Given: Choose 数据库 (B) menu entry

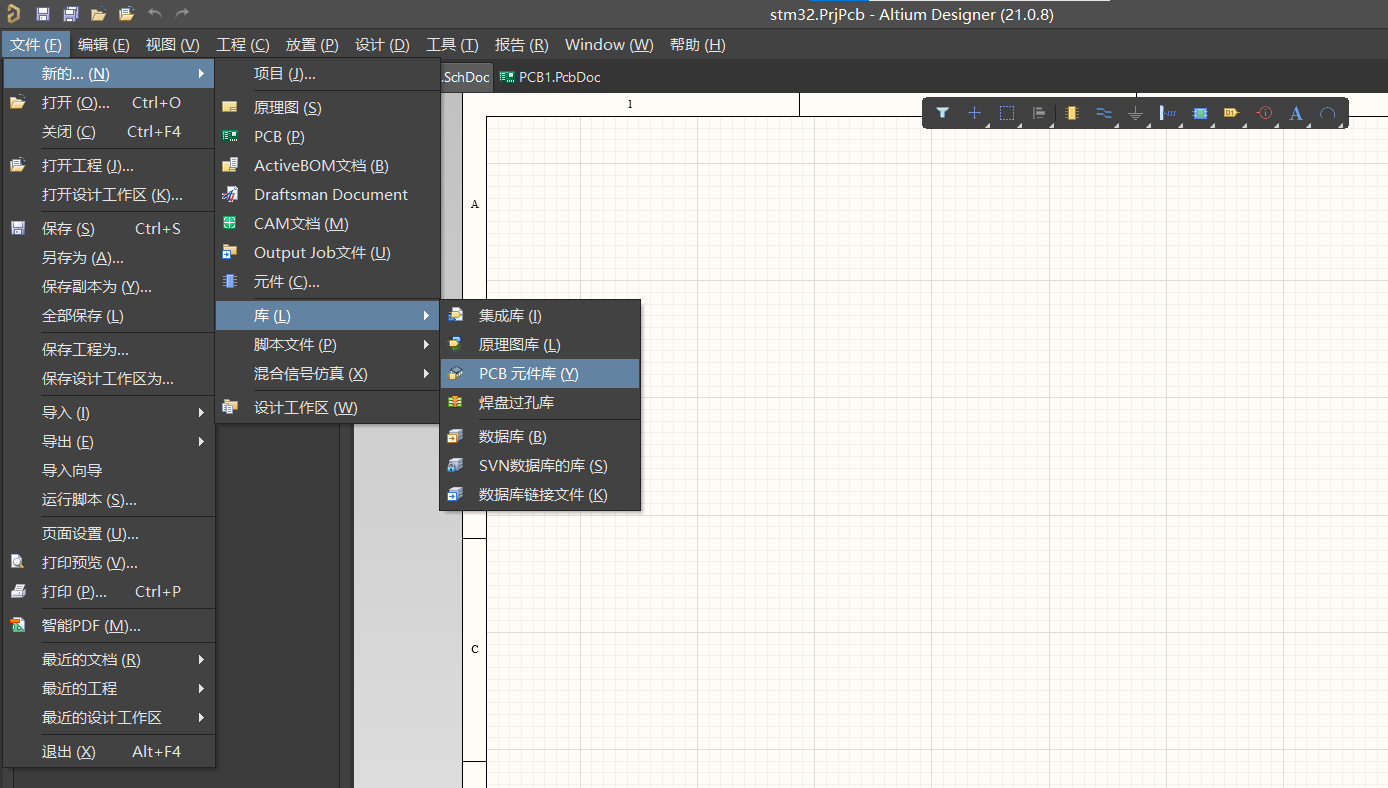Looking at the screenshot, I should (540, 437).
